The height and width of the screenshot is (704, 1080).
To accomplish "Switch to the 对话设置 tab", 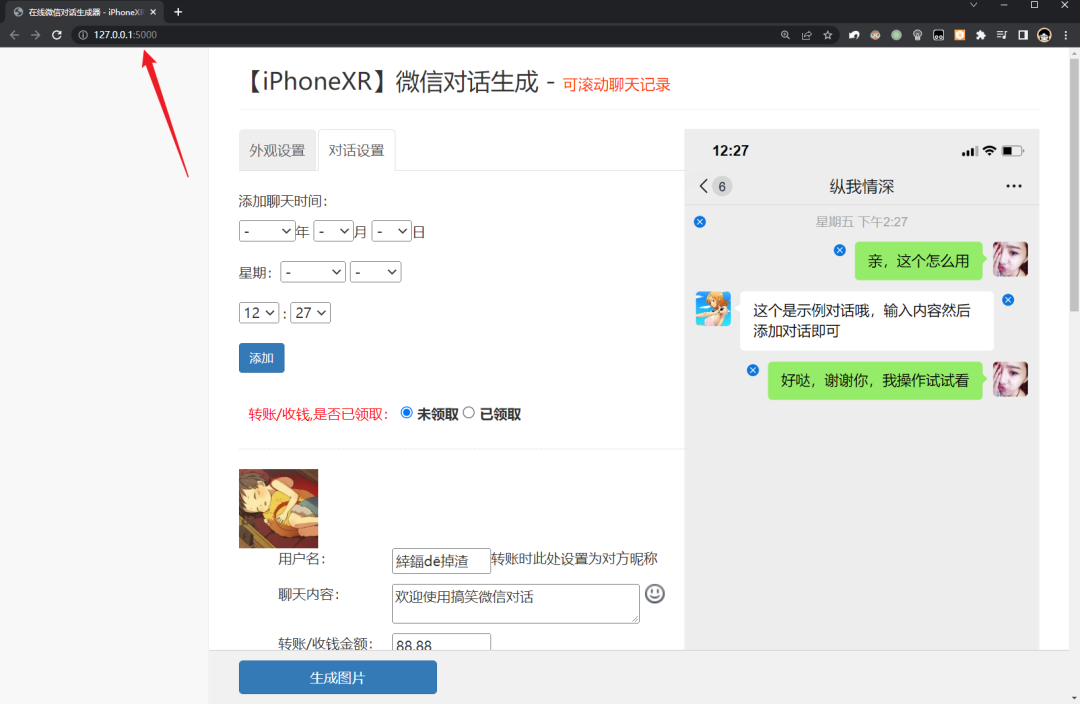I will tap(356, 150).
